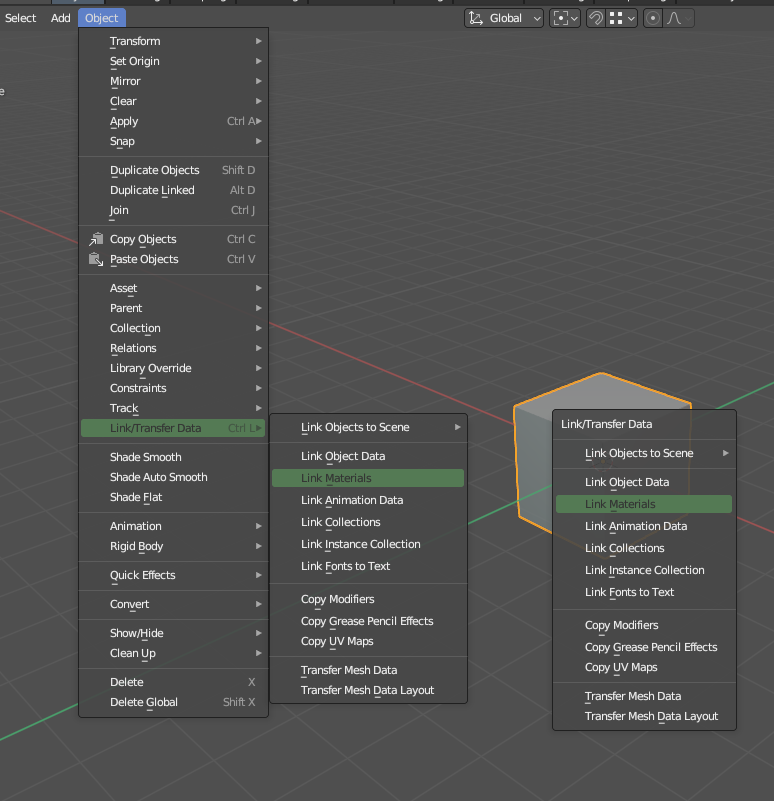
Task: Choose Shade Smooth
Action: pyautogui.click(x=173, y=457)
